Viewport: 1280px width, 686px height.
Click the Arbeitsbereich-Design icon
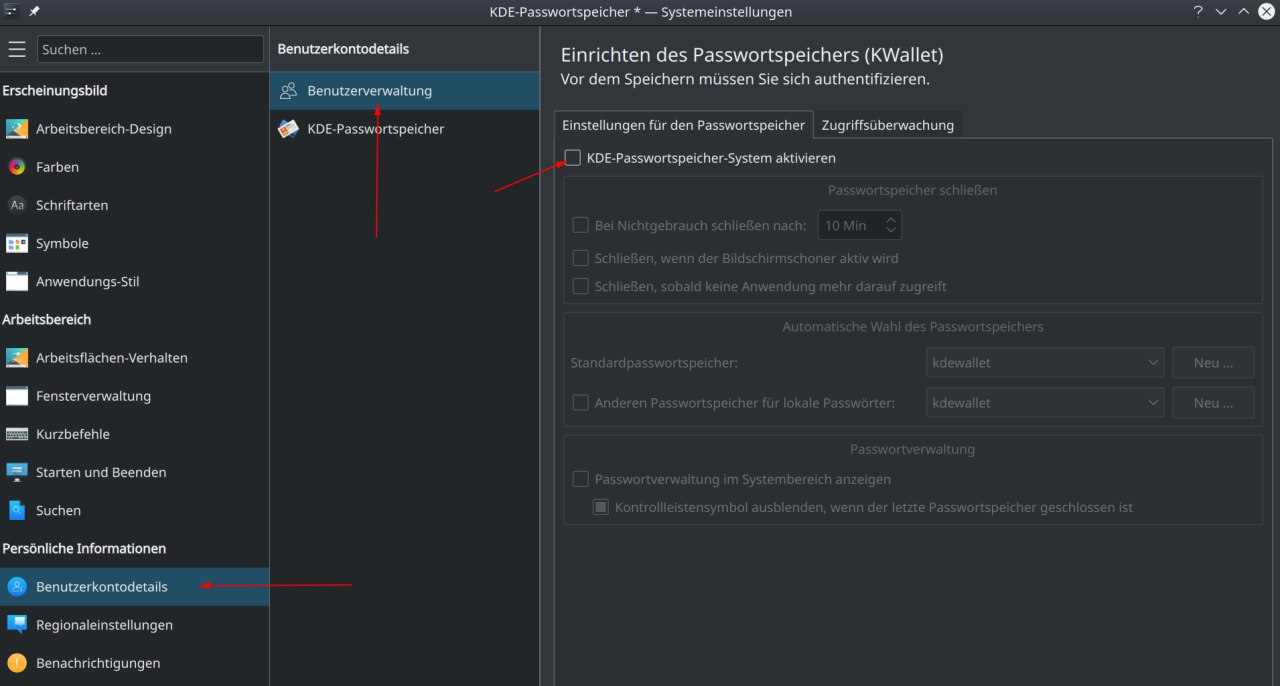pos(17,129)
